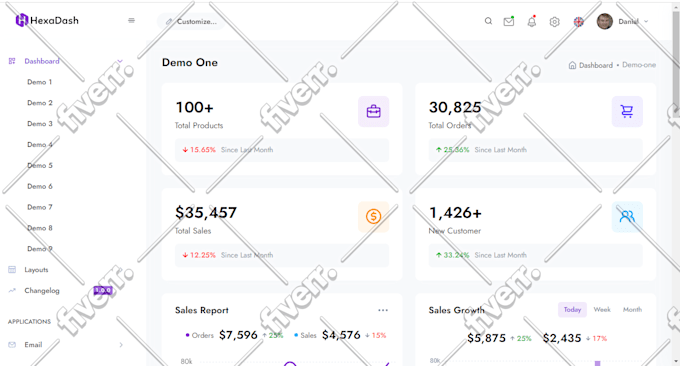Click the 1,426+ New Customer value
Viewport: 680px width, 366px height.
pos(455,212)
